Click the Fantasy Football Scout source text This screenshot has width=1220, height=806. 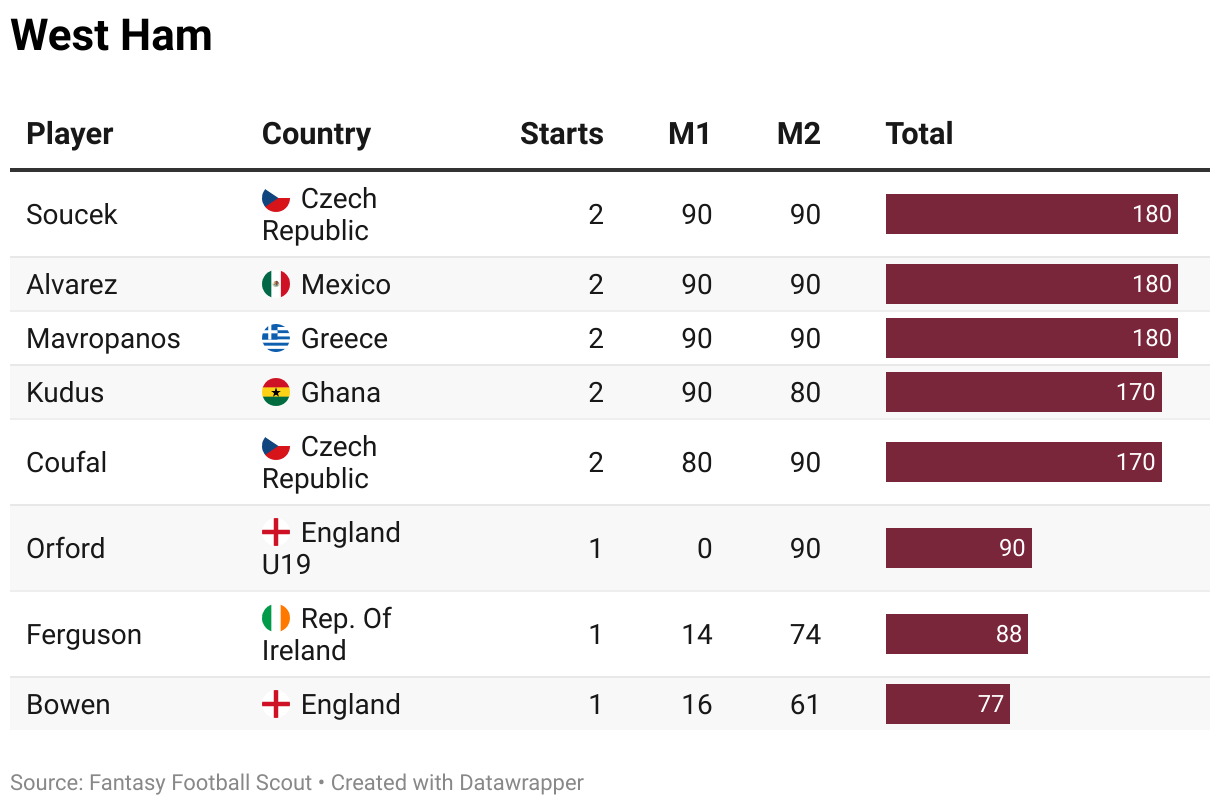tap(200, 783)
